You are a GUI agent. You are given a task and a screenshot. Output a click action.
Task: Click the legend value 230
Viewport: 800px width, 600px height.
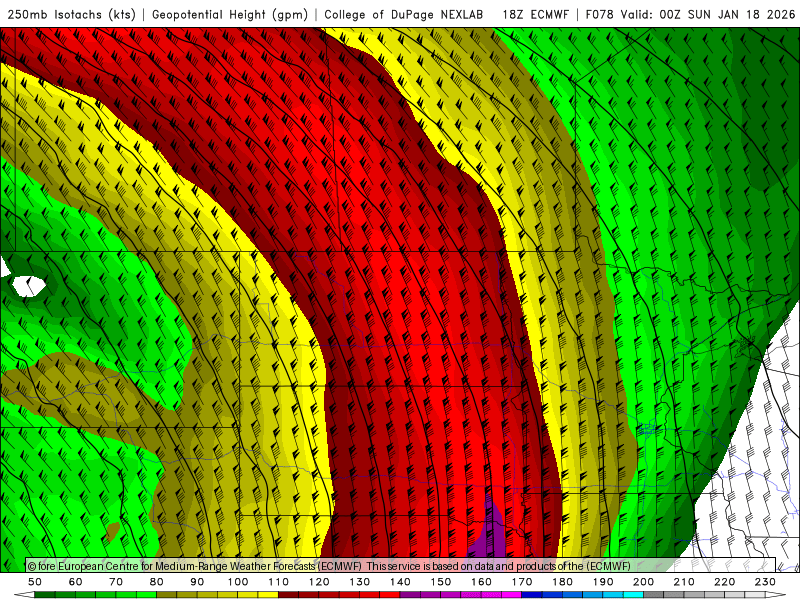(765, 582)
